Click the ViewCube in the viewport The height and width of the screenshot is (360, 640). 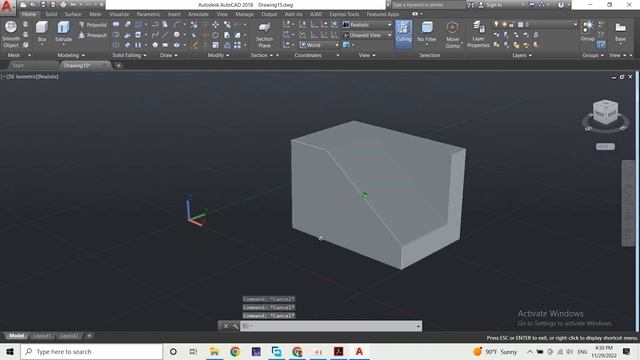pyautogui.click(x=605, y=111)
